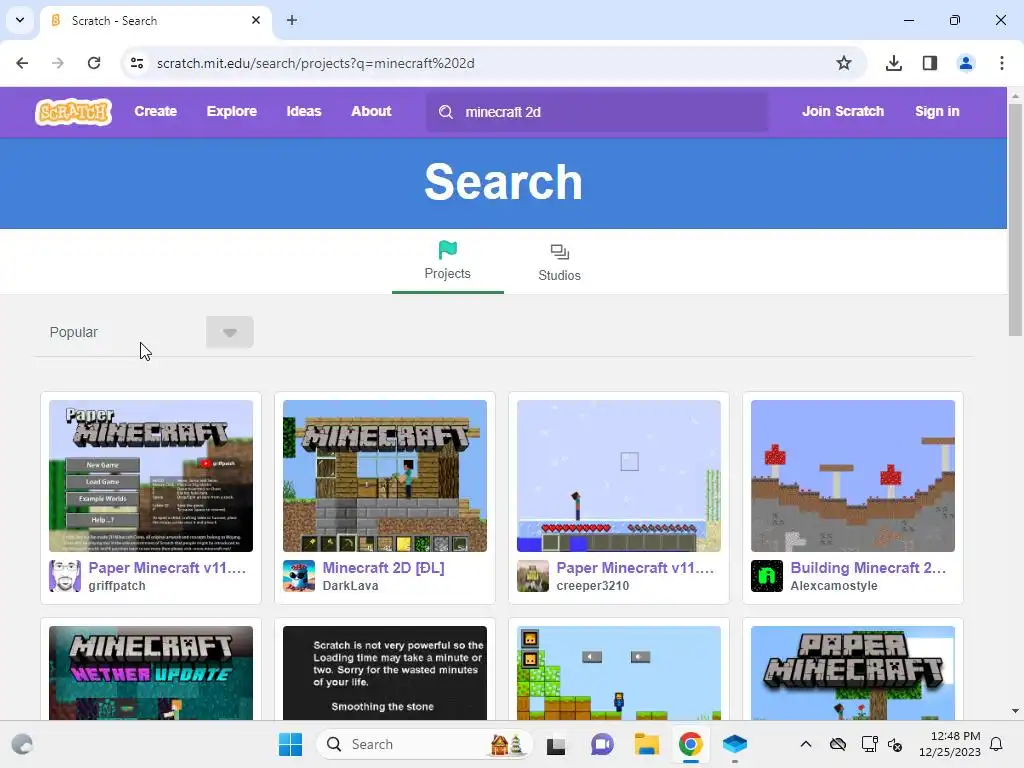The height and width of the screenshot is (768, 1024).
Task: Open the bottom-row Paper Minecraft tree thumbnail
Action: (x=853, y=673)
